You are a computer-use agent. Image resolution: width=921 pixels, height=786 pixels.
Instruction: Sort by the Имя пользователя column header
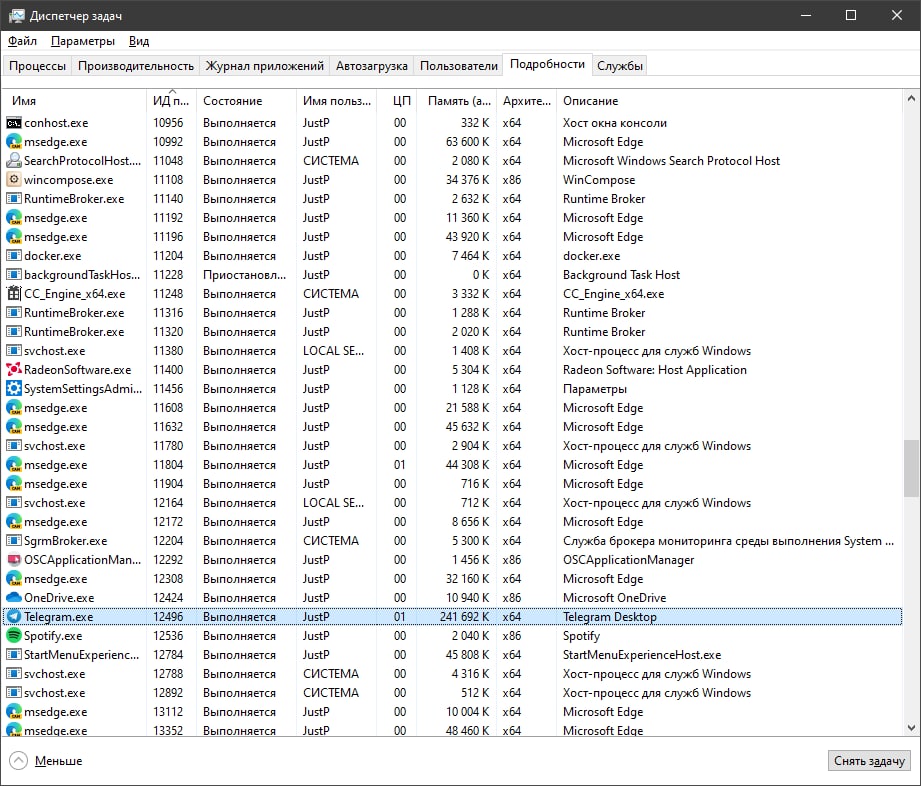click(337, 101)
